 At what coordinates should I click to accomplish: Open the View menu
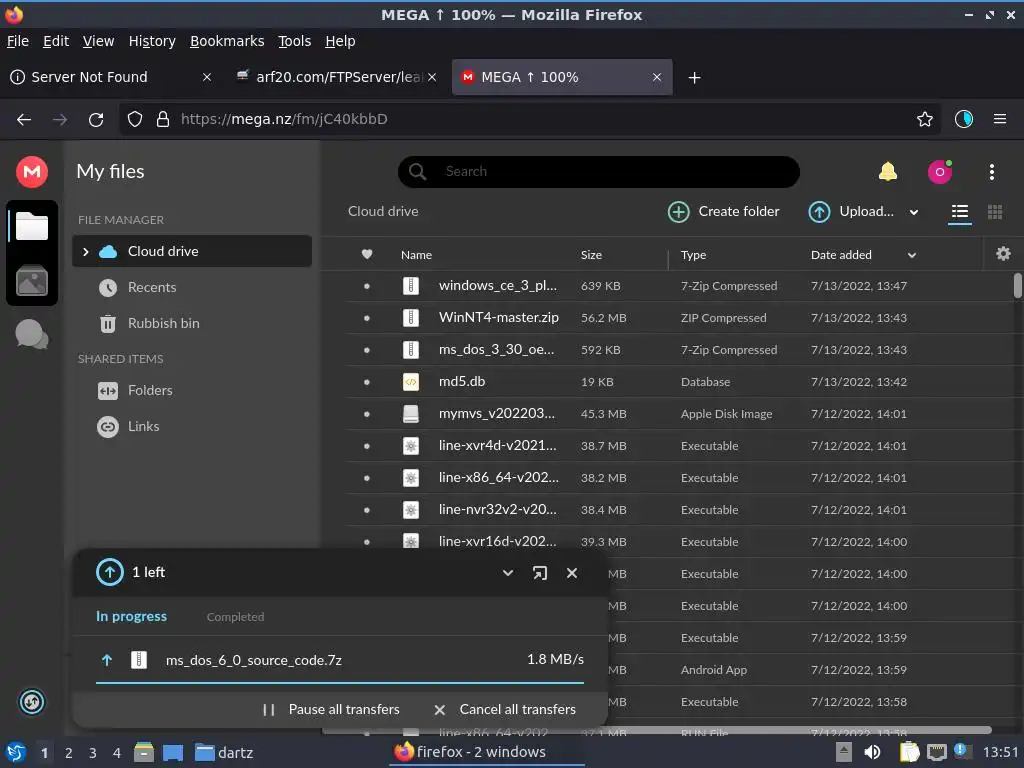pyautogui.click(x=98, y=41)
